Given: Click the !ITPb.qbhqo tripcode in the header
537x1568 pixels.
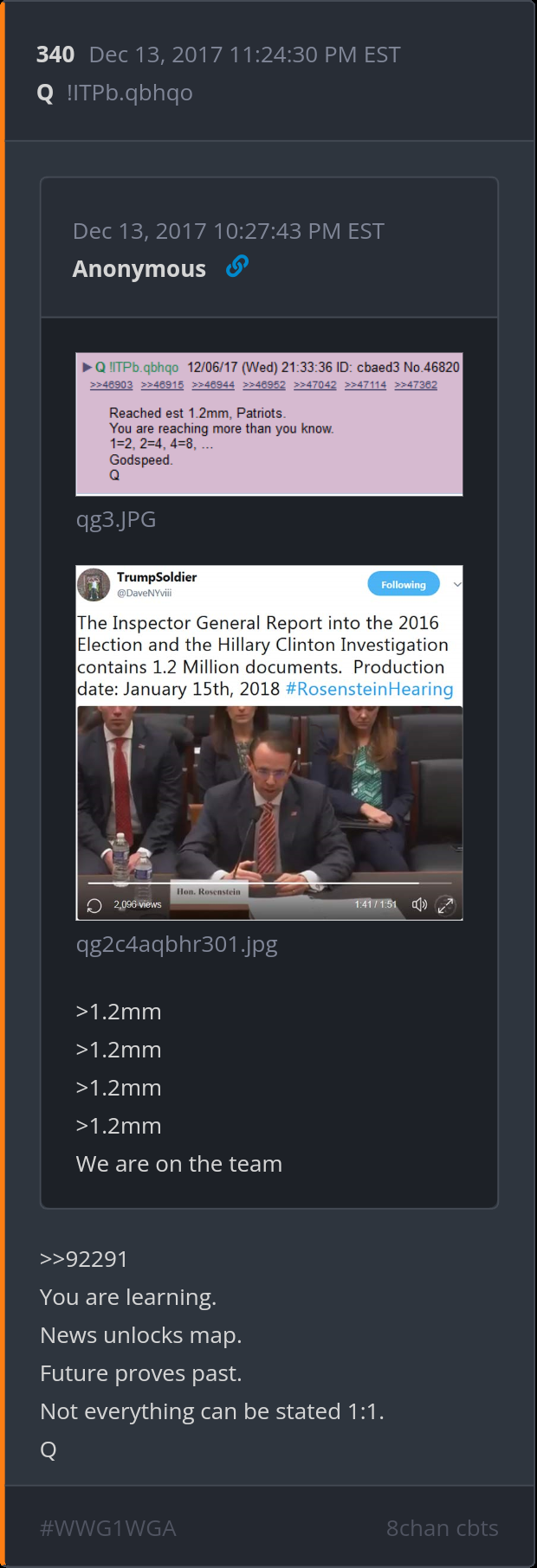Looking at the screenshot, I should click(130, 93).
